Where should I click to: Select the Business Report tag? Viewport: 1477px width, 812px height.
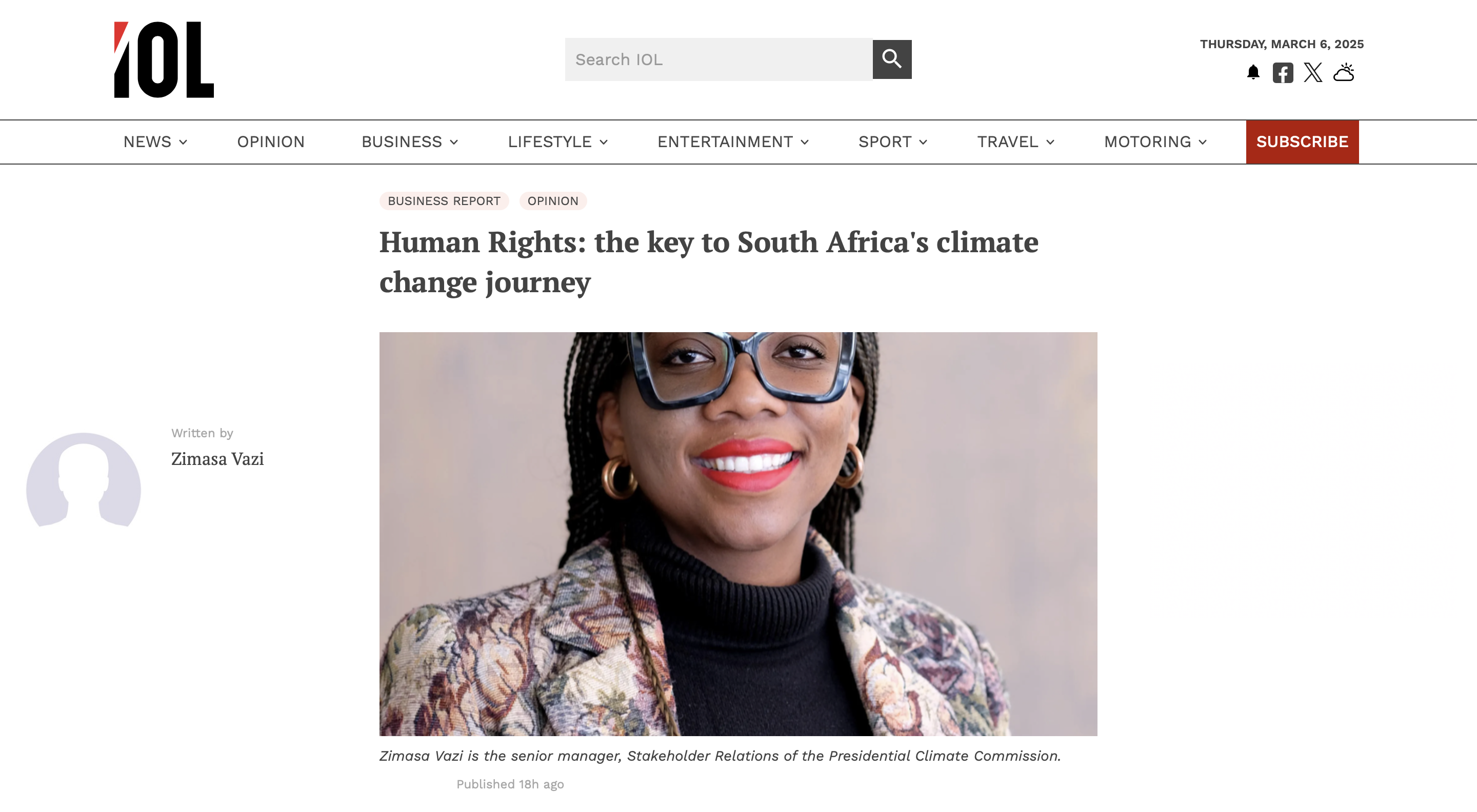[x=444, y=201]
